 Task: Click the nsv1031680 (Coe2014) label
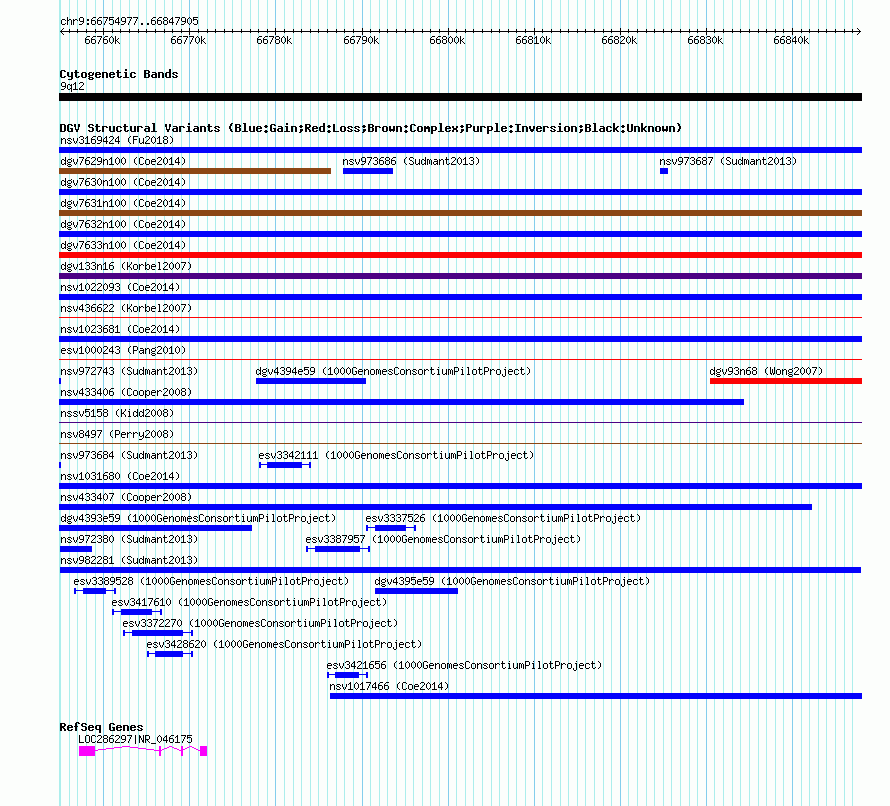[x=120, y=476]
